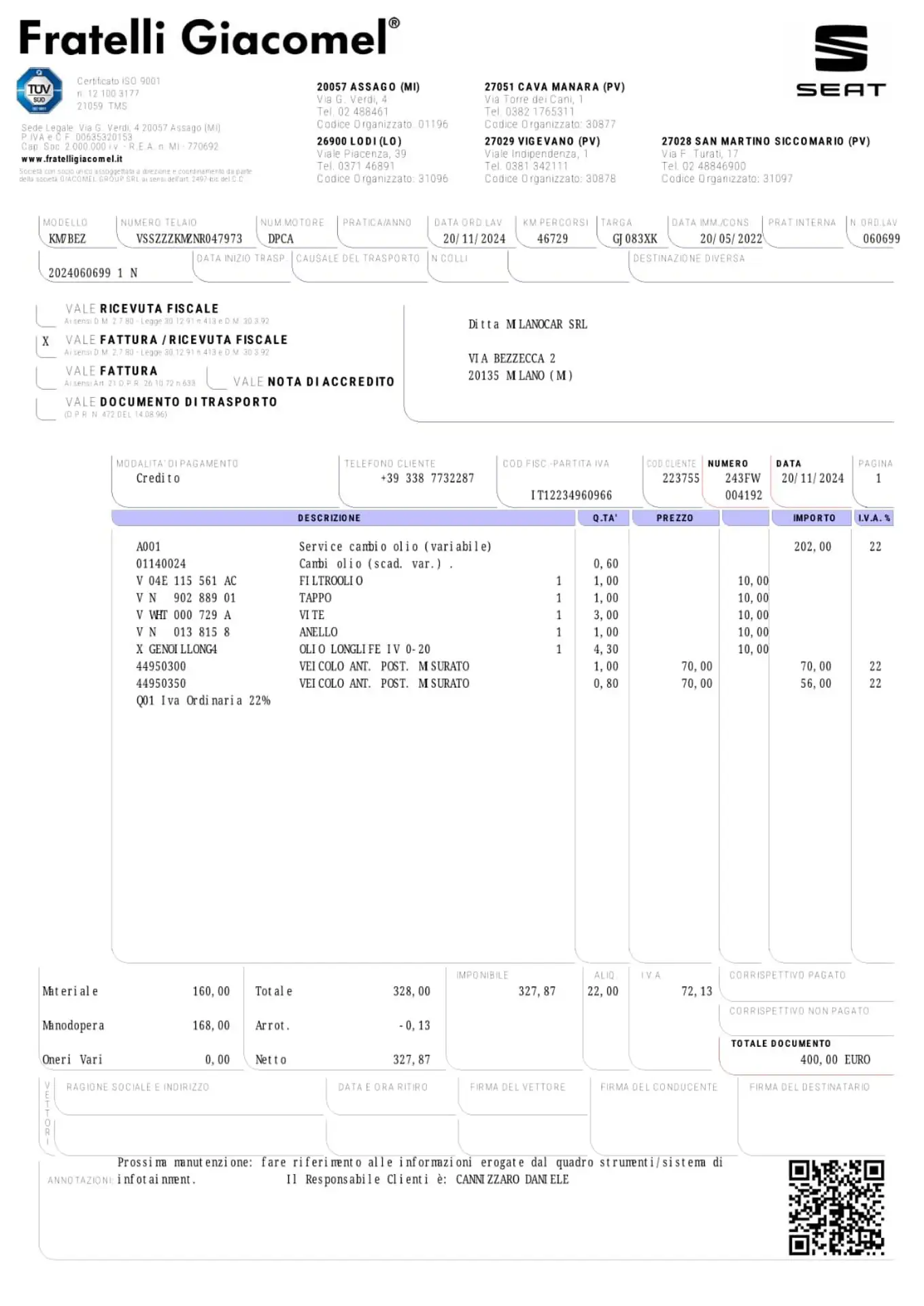Image resolution: width=924 pixels, height=1306 pixels.
Task: Select engine number DPCA
Action: point(280,239)
